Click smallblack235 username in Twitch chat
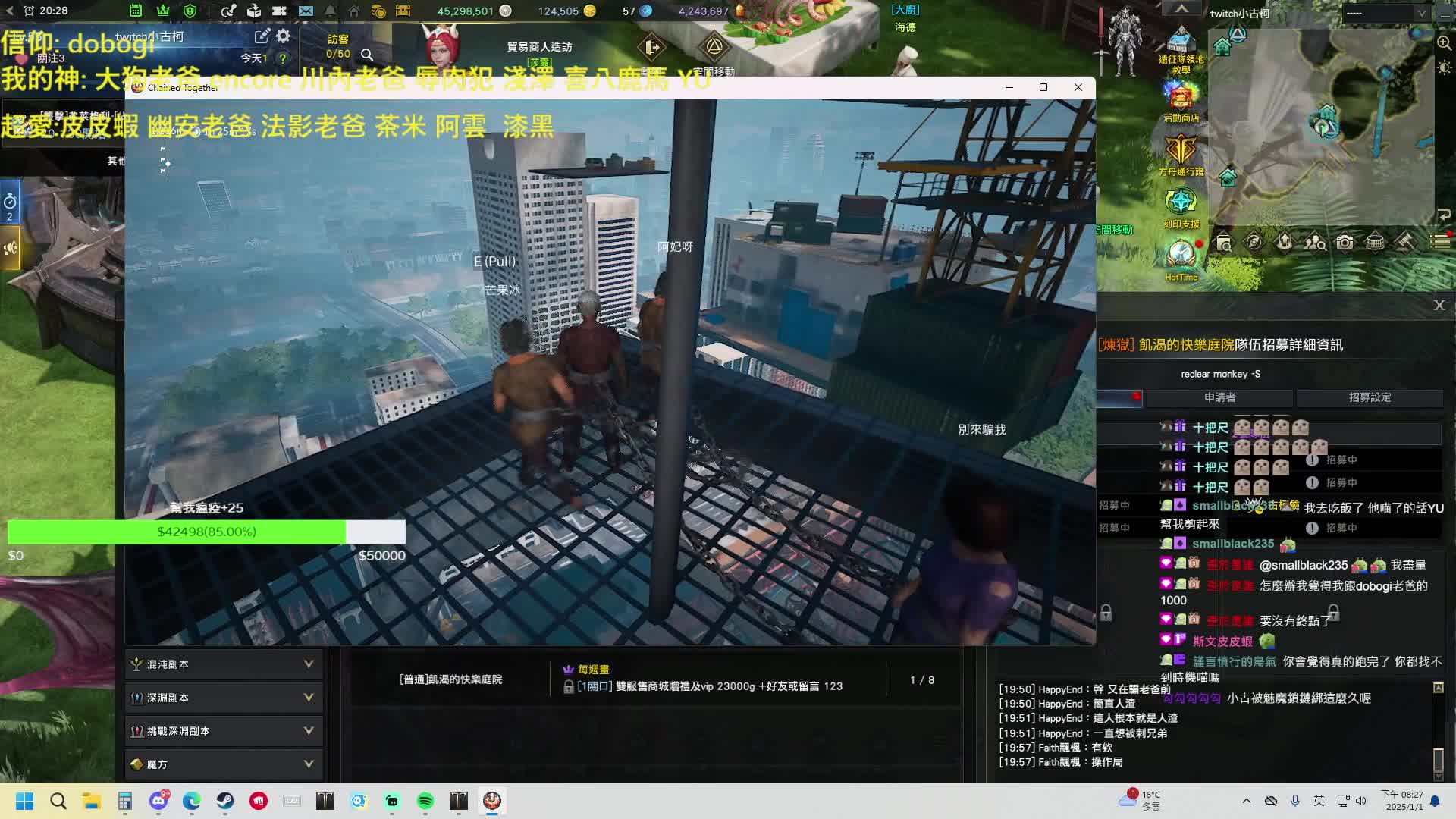 point(1233,544)
